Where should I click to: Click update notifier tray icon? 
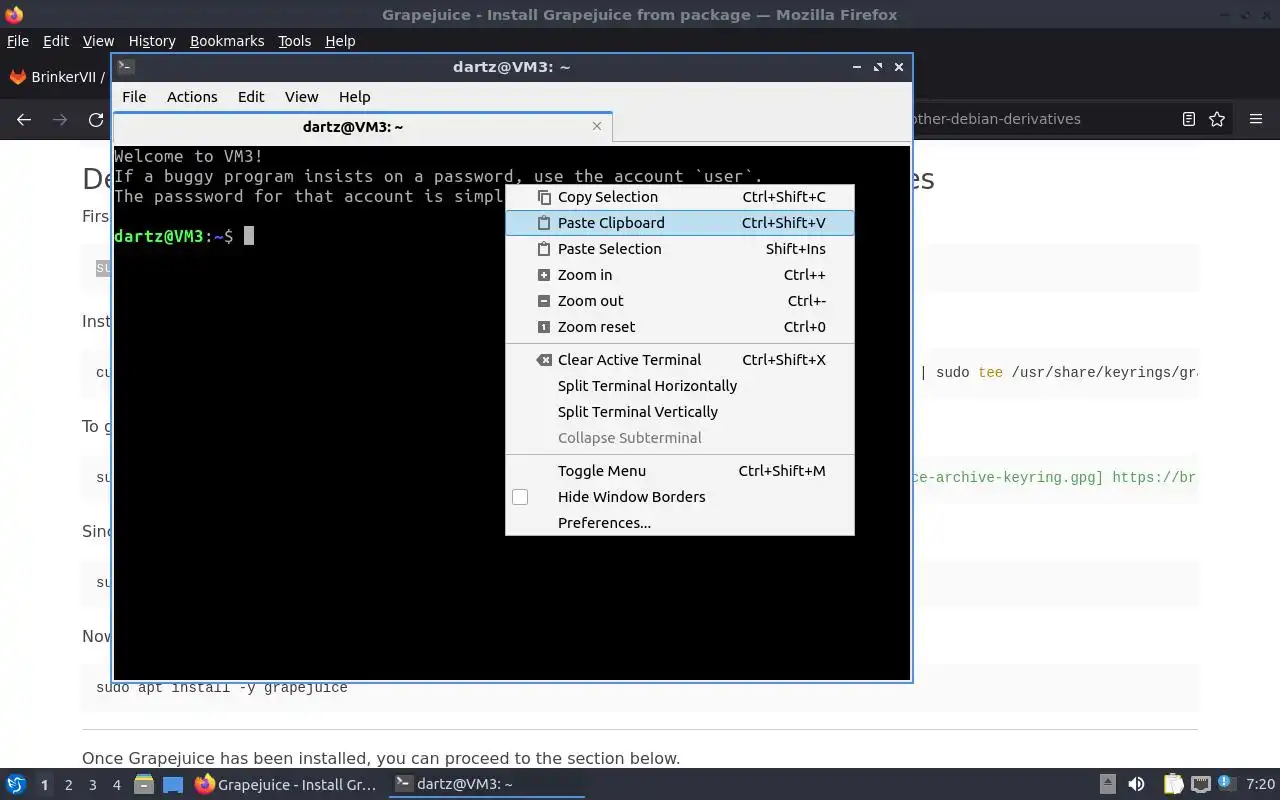click(x=1225, y=784)
